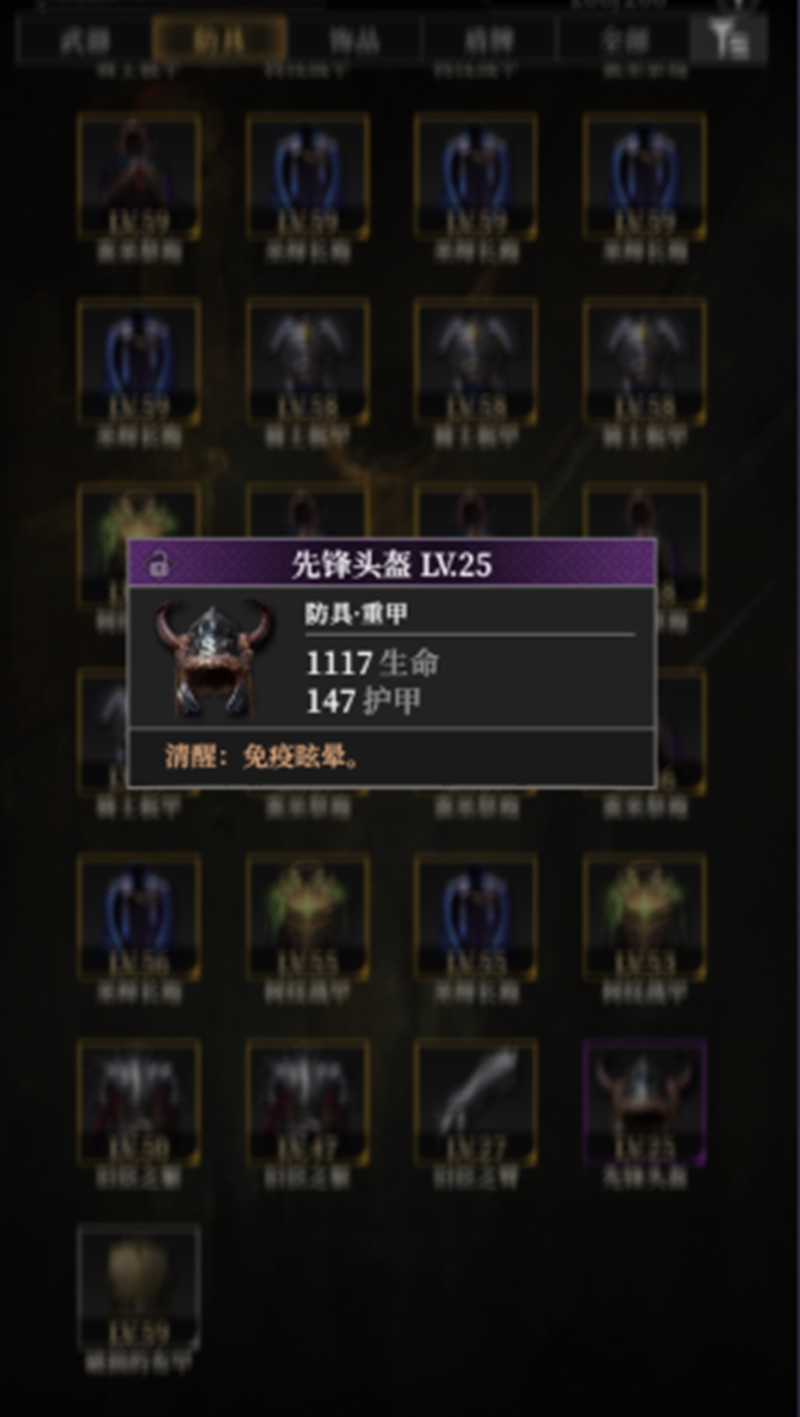Open the 饰品 (accessories) tab
Screen dimensions: 800x1417
pos(355,41)
